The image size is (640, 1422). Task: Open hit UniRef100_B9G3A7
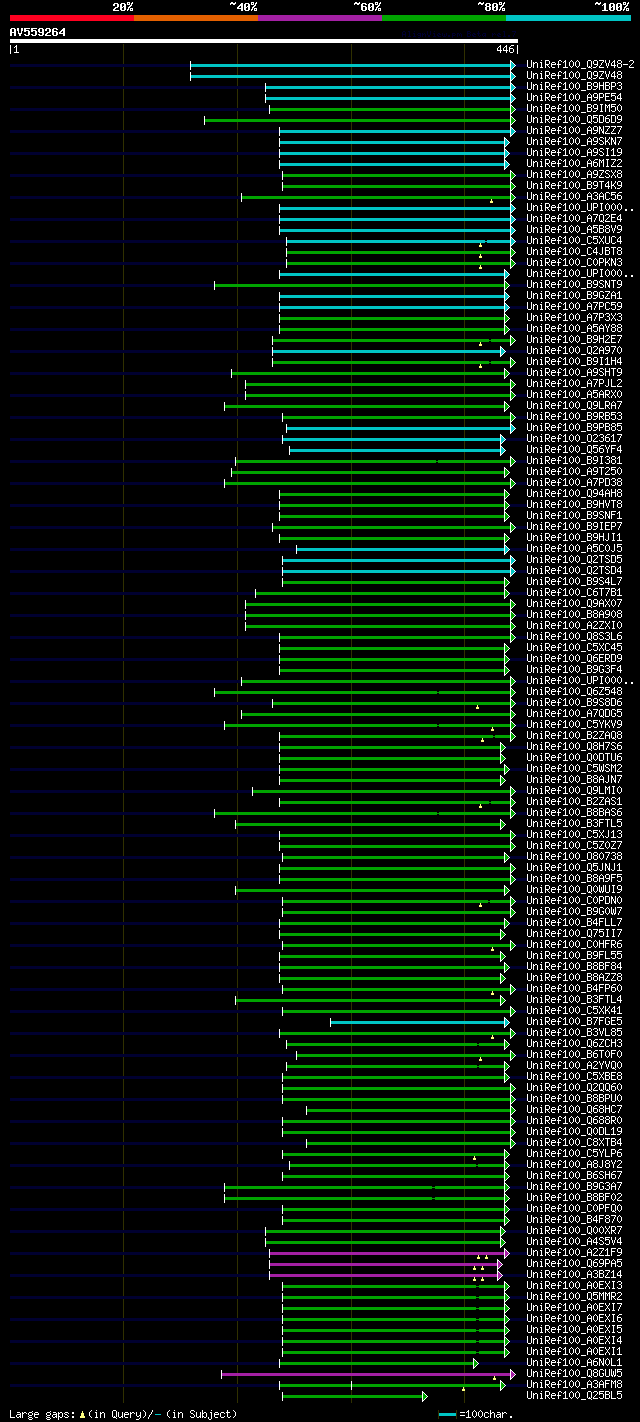tap(574, 1186)
